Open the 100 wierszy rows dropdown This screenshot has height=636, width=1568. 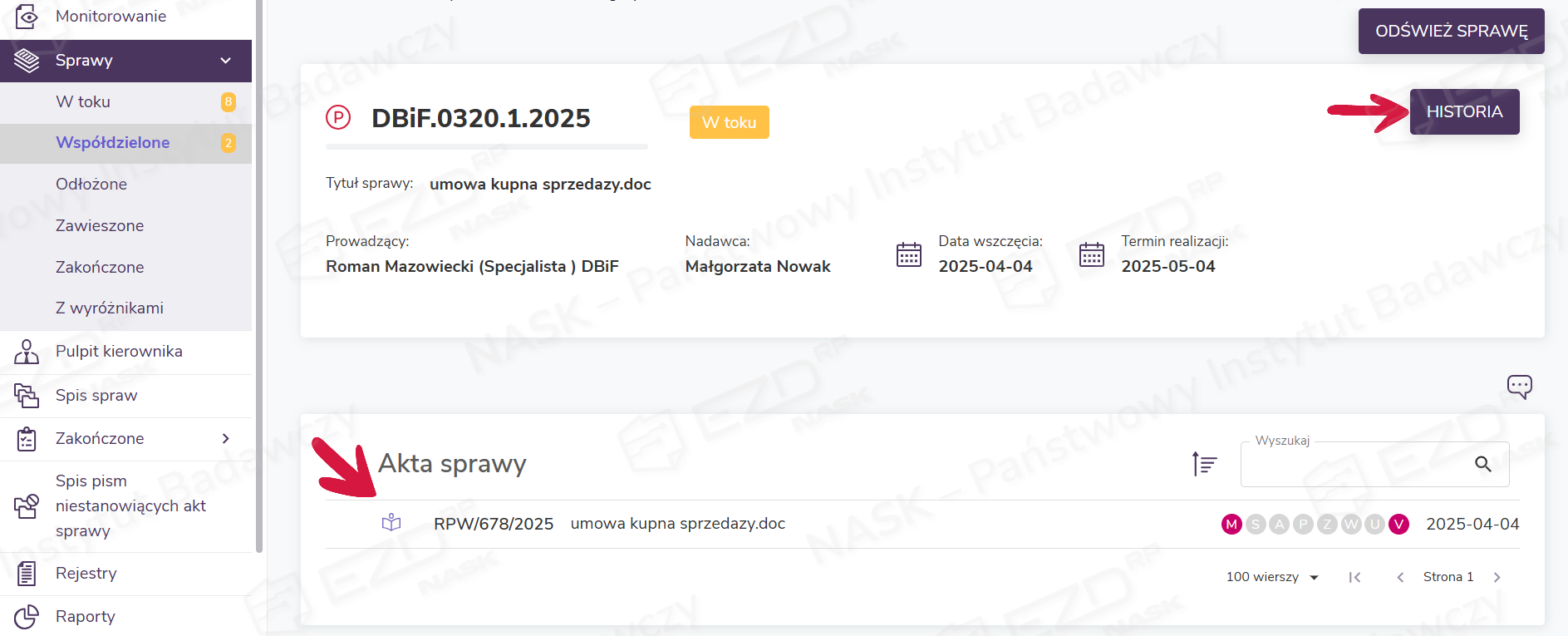click(x=1272, y=577)
